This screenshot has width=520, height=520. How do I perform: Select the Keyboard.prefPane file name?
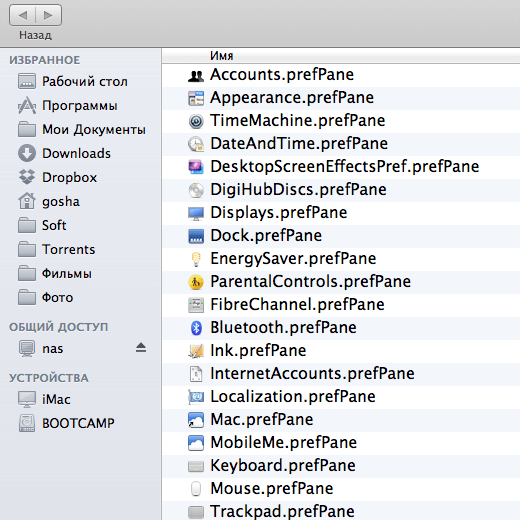tap(283, 466)
